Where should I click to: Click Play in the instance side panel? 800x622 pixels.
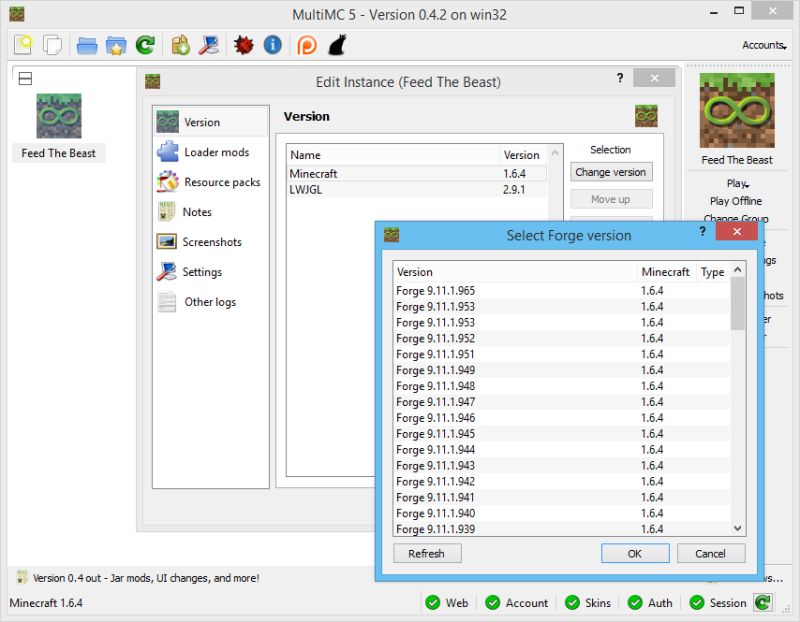(736, 183)
